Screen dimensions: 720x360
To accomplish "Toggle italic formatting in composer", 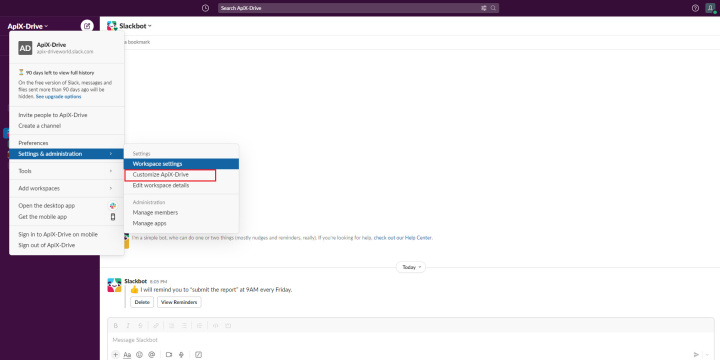I will pos(128,326).
